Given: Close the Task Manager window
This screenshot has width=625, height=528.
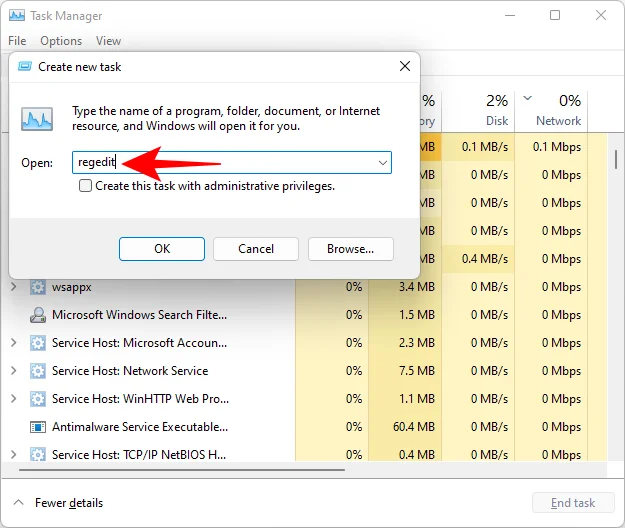Looking at the screenshot, I should (601, 16).
